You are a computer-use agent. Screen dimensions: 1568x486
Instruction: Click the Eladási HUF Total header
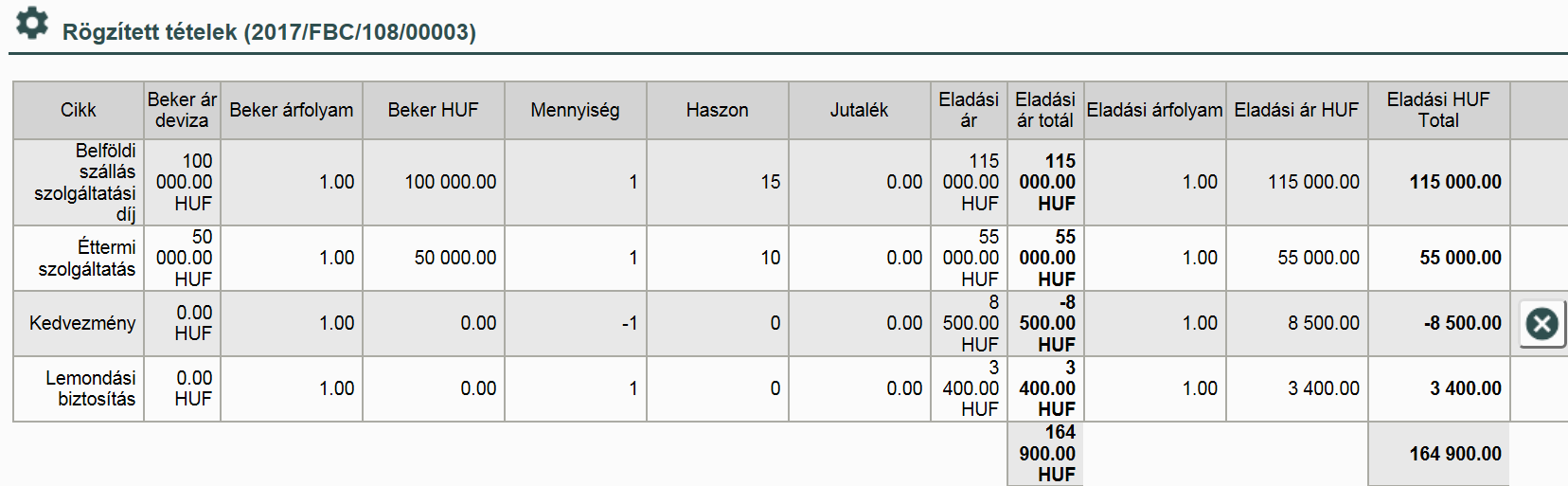click(x=1437, y=111)
